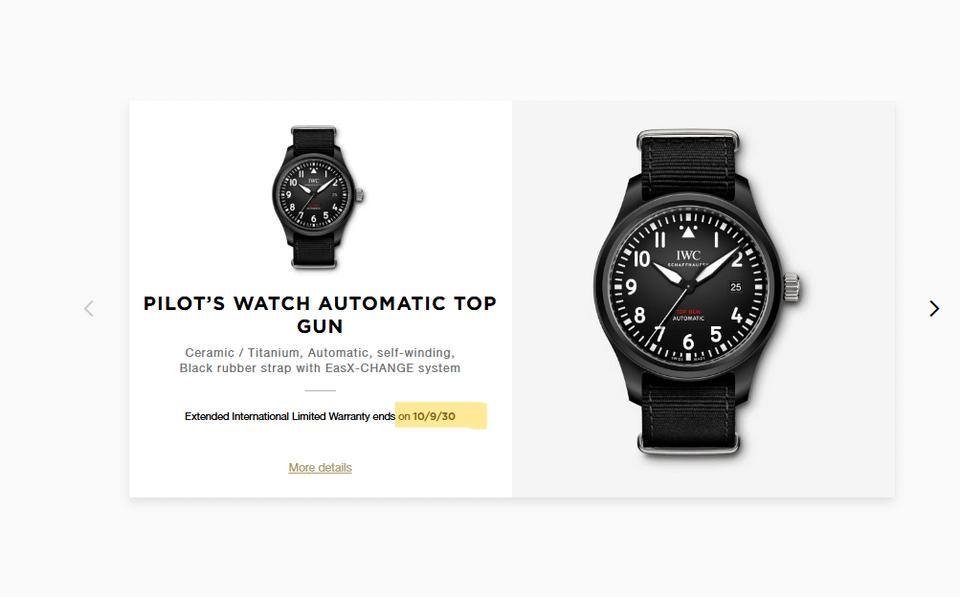Screen dimensions: 960x597
Task: Open the More details link
Action: [x=320, y=467]
